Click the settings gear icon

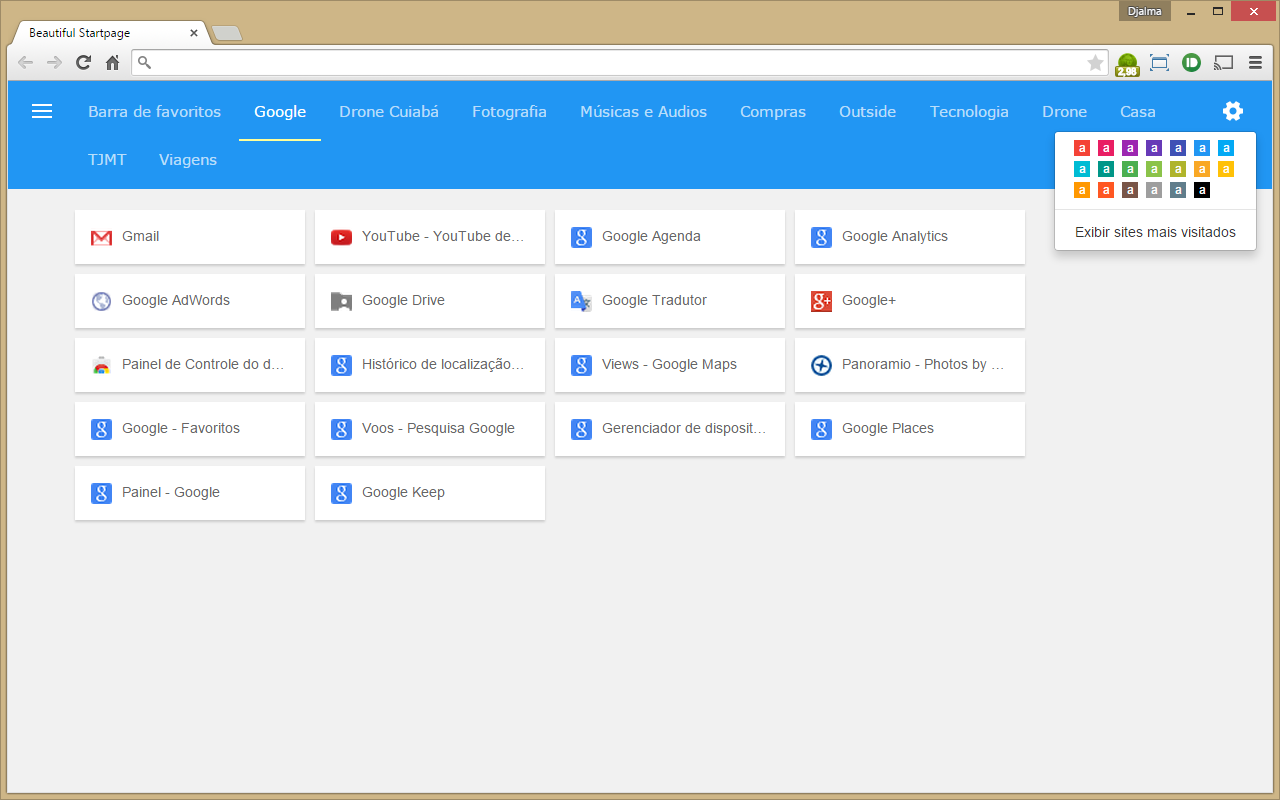pyautogui.click(x=1233, y=111)
